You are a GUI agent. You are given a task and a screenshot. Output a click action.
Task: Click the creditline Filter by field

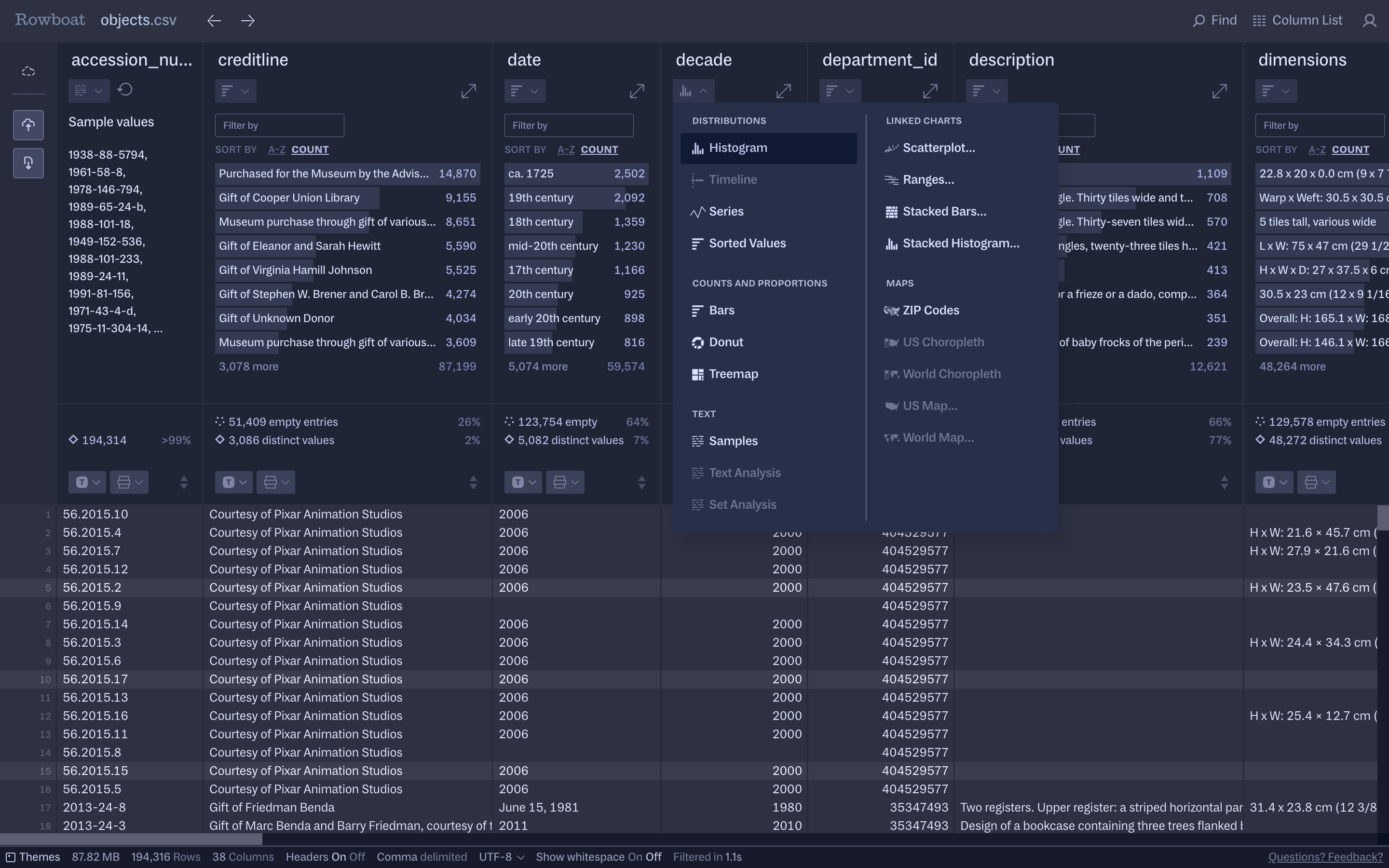(x=280, y=125)
